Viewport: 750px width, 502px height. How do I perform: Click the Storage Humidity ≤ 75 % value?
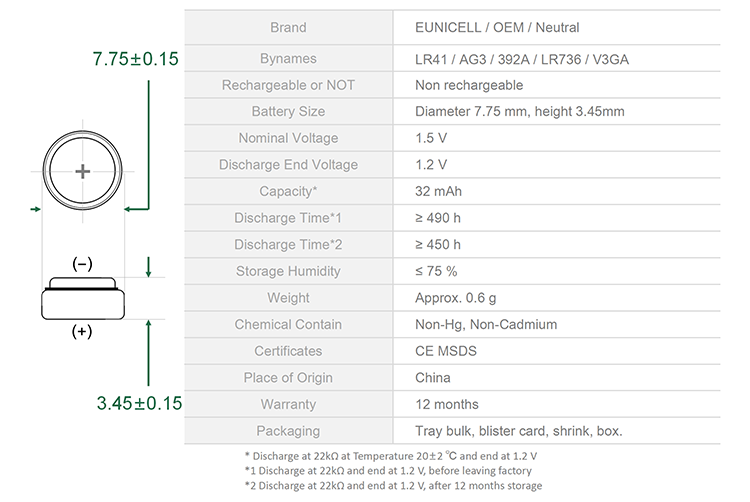click(436, 271)
